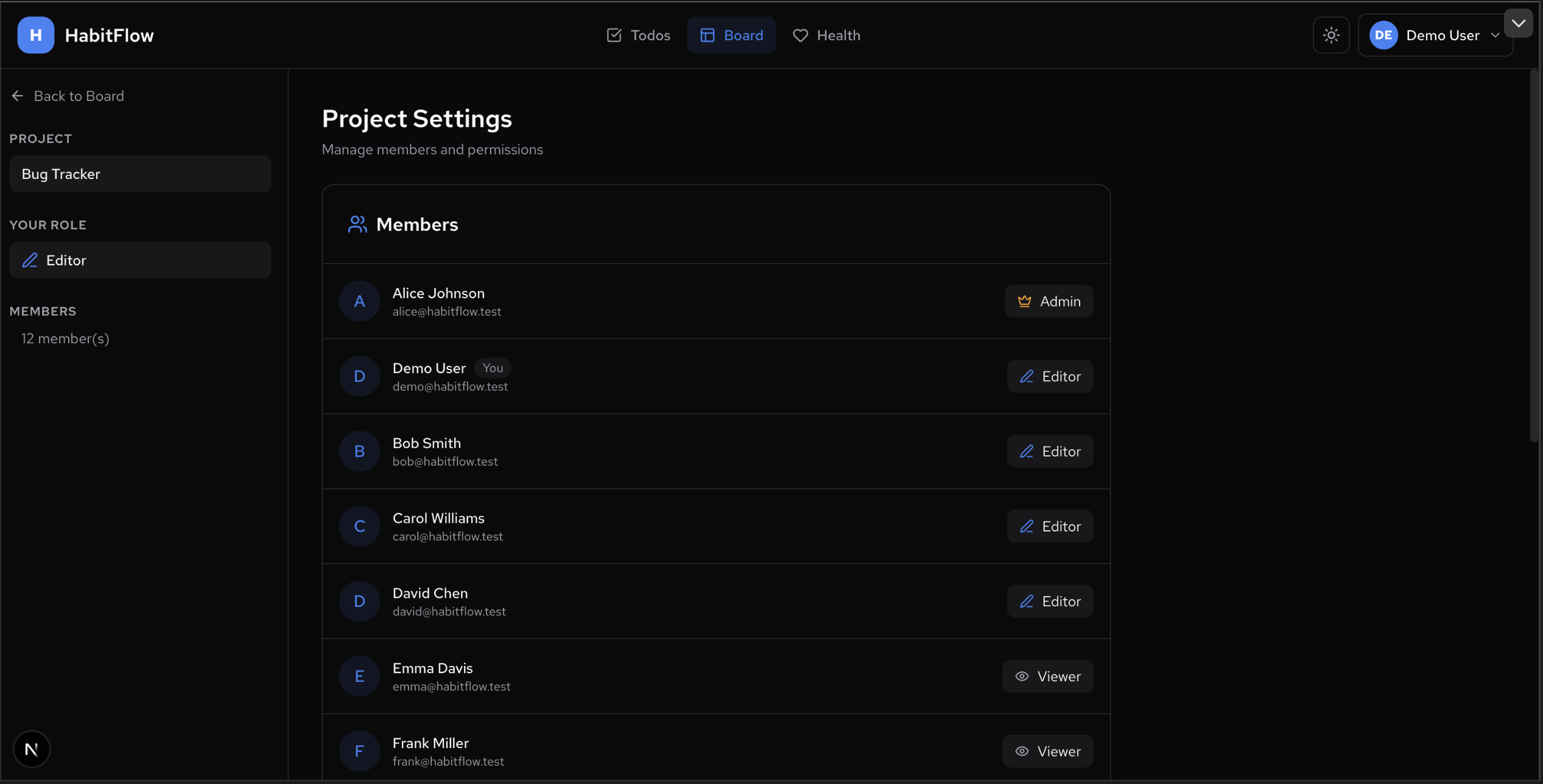The image size is (1543, 784).
Task: Toggle Frank Miller's Viewer eye icon
Action: coord(1022,751)
